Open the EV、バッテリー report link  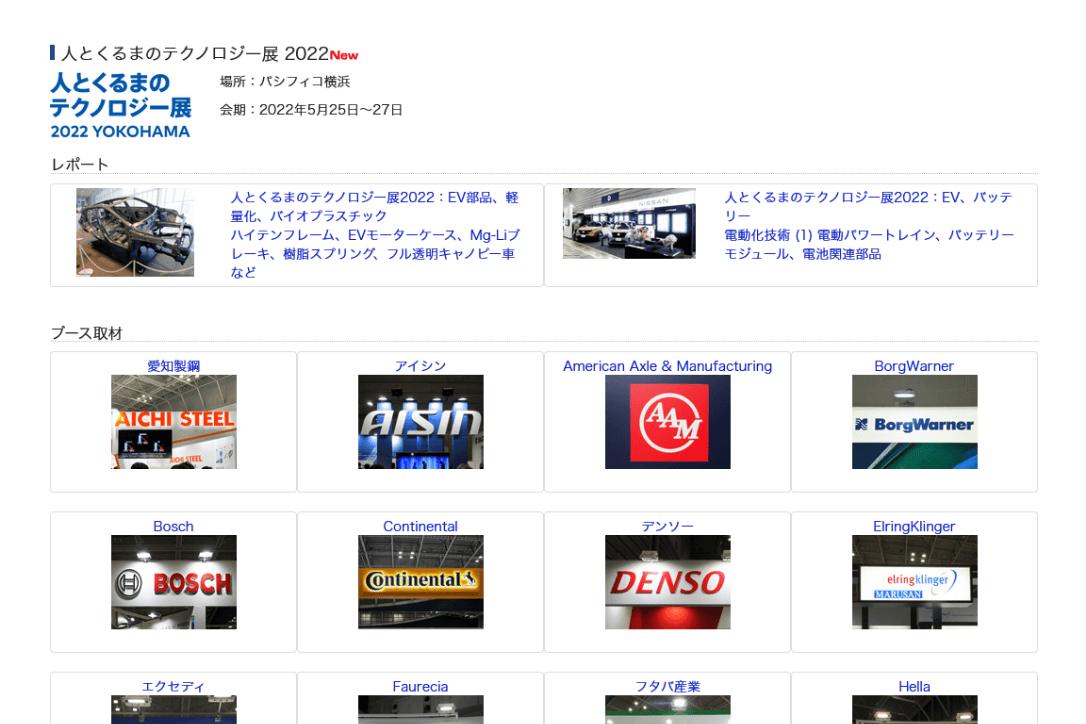(x=869, y=226)
